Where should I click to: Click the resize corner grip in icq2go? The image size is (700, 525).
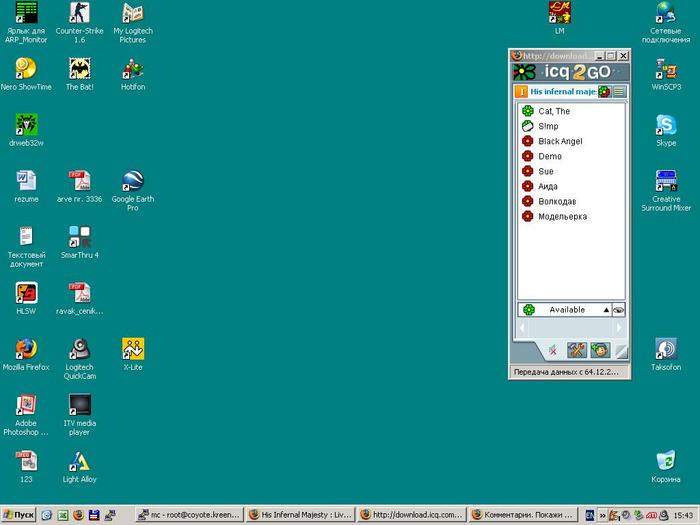tap(621, 351)
